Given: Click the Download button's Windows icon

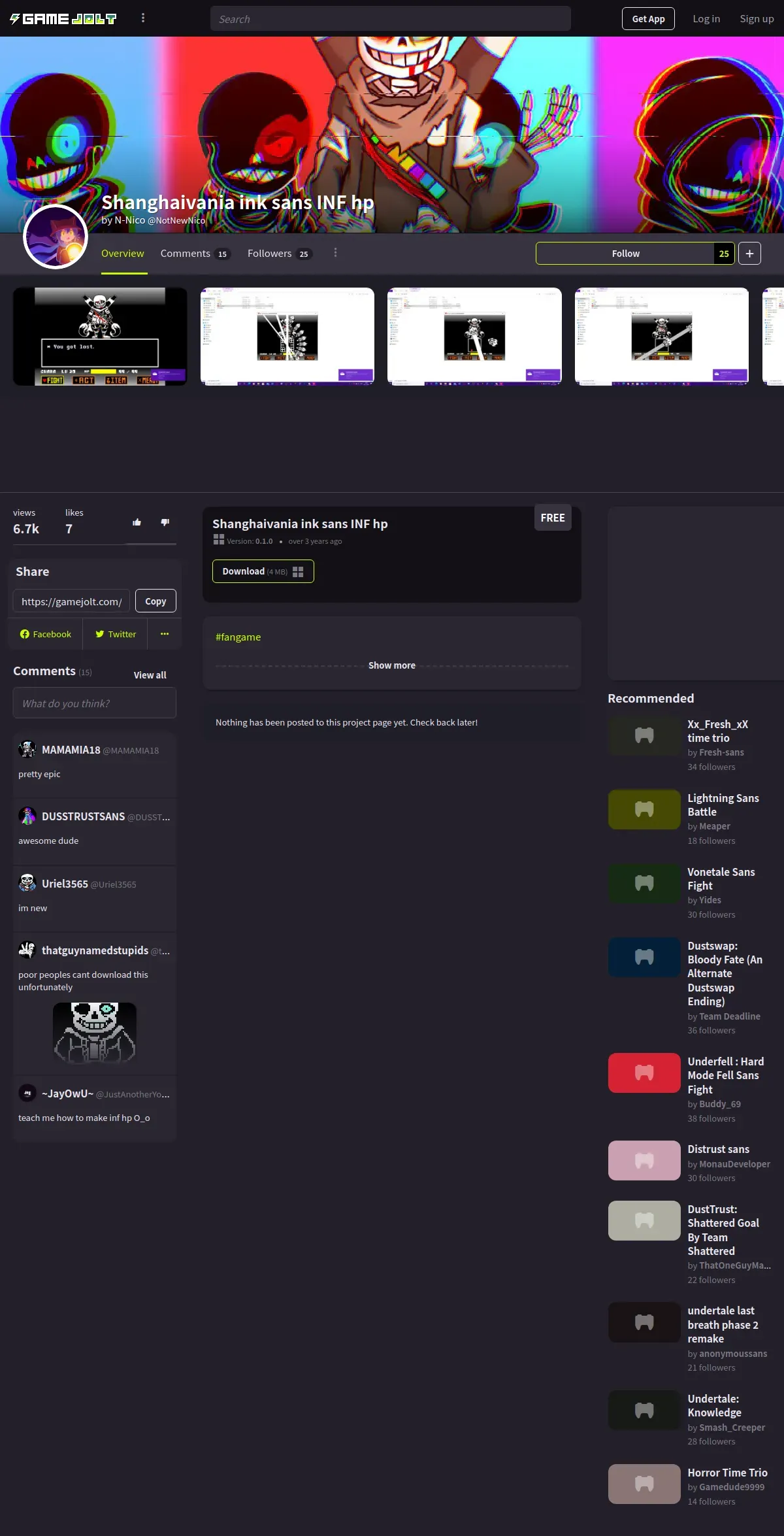Looking at the screenshot, I should pos(298,571).
